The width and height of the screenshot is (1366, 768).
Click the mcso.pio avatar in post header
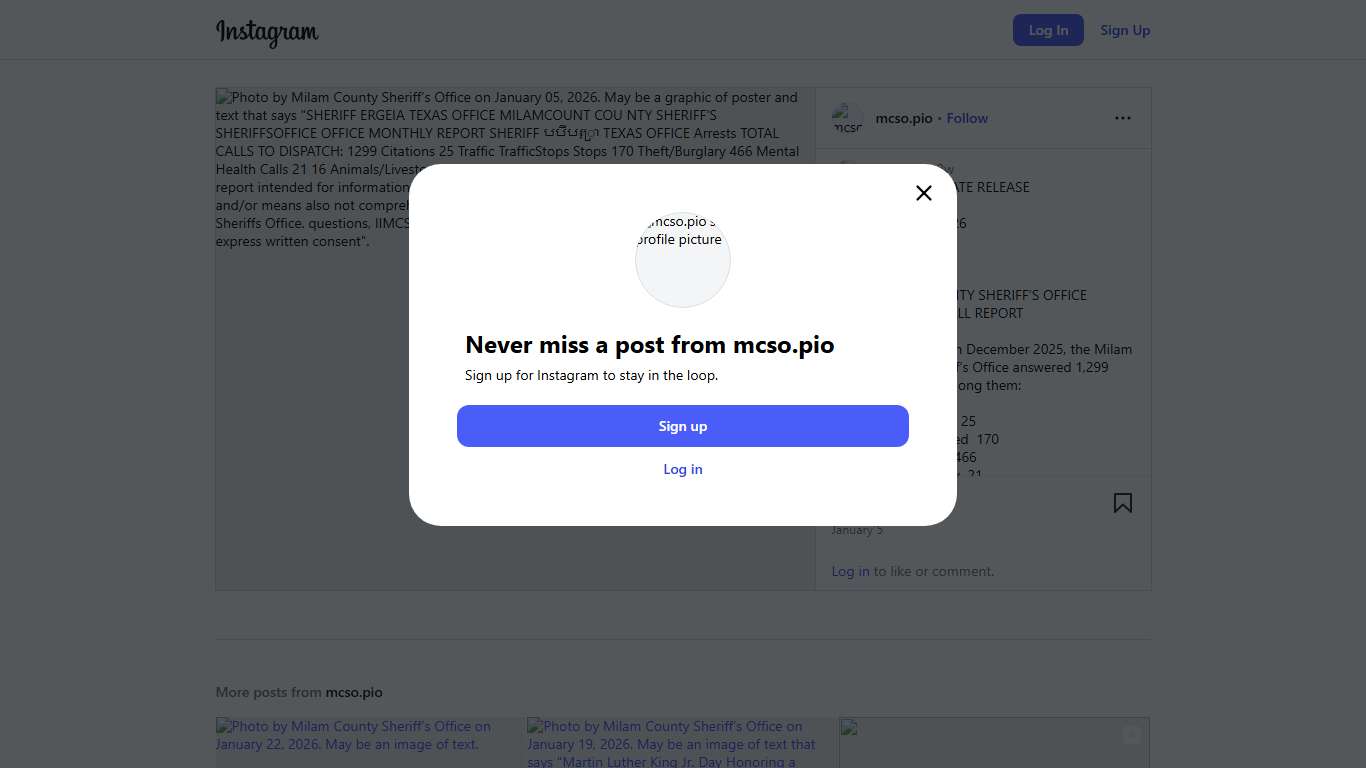(847, 119)
